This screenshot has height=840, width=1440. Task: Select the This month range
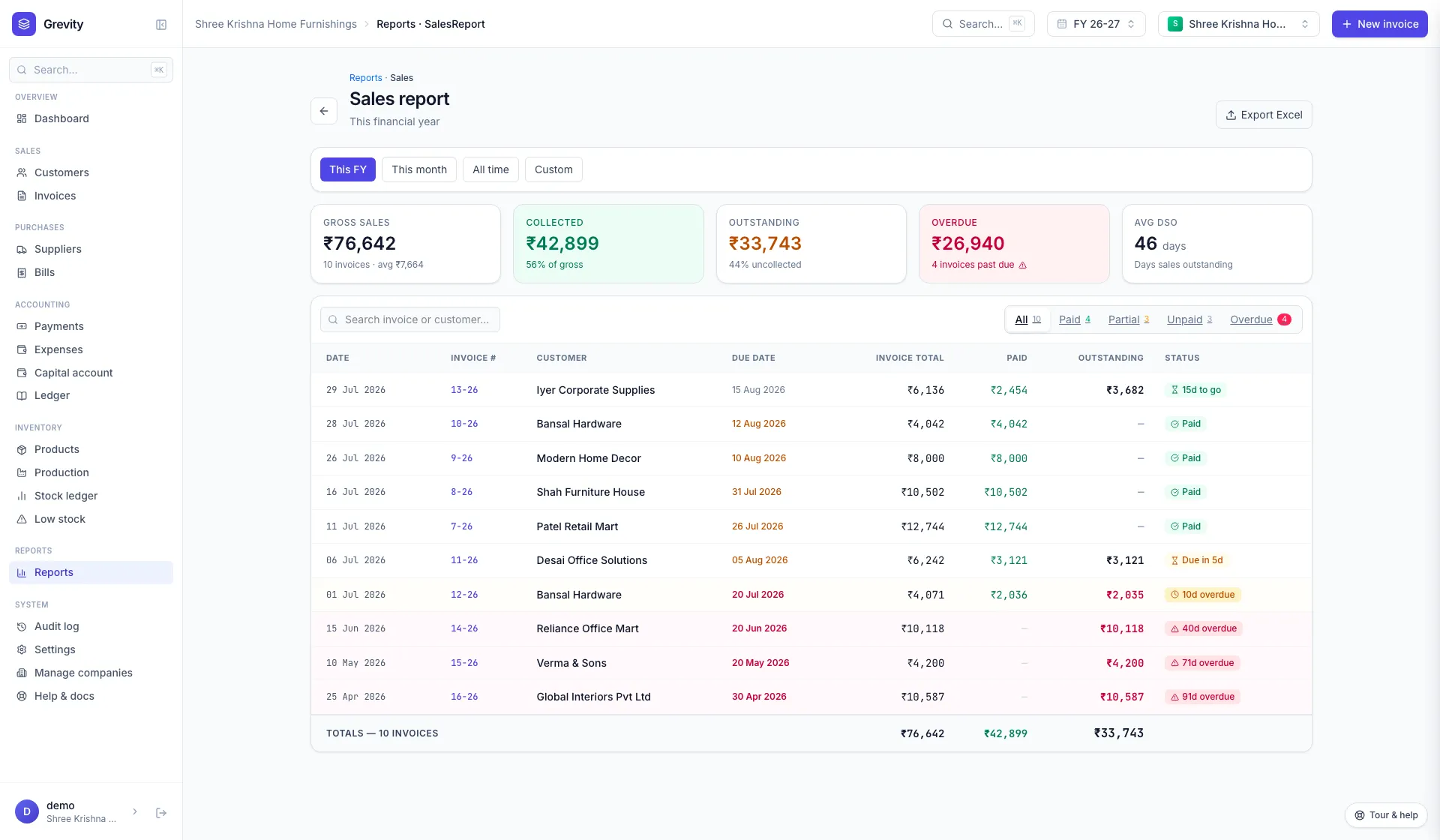[x=419, y=169]
